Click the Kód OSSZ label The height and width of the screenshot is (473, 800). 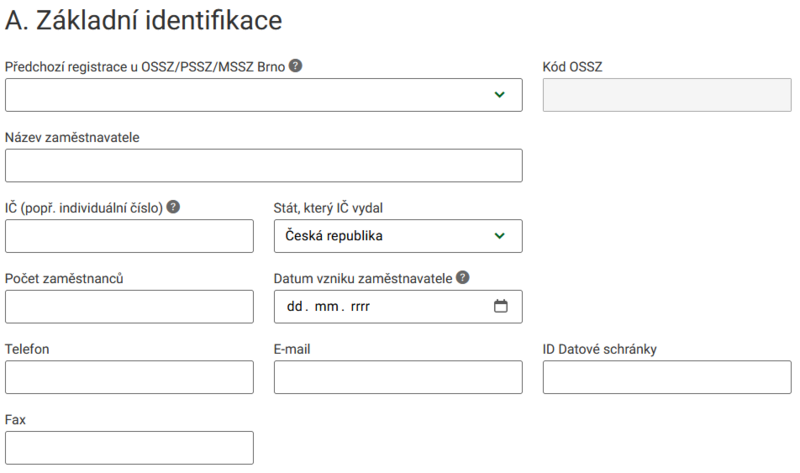coord(572,67)
